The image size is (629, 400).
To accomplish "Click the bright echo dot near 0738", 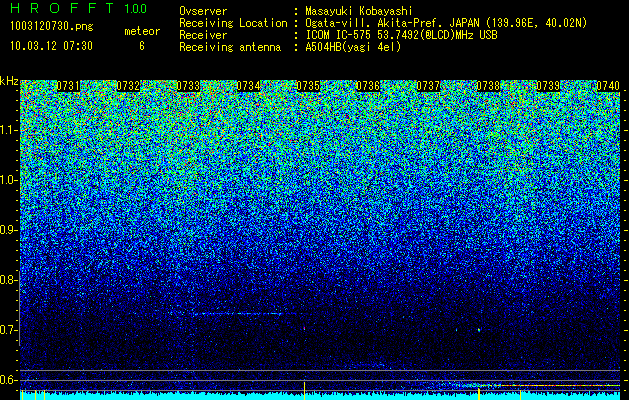I will pos(479,330).
